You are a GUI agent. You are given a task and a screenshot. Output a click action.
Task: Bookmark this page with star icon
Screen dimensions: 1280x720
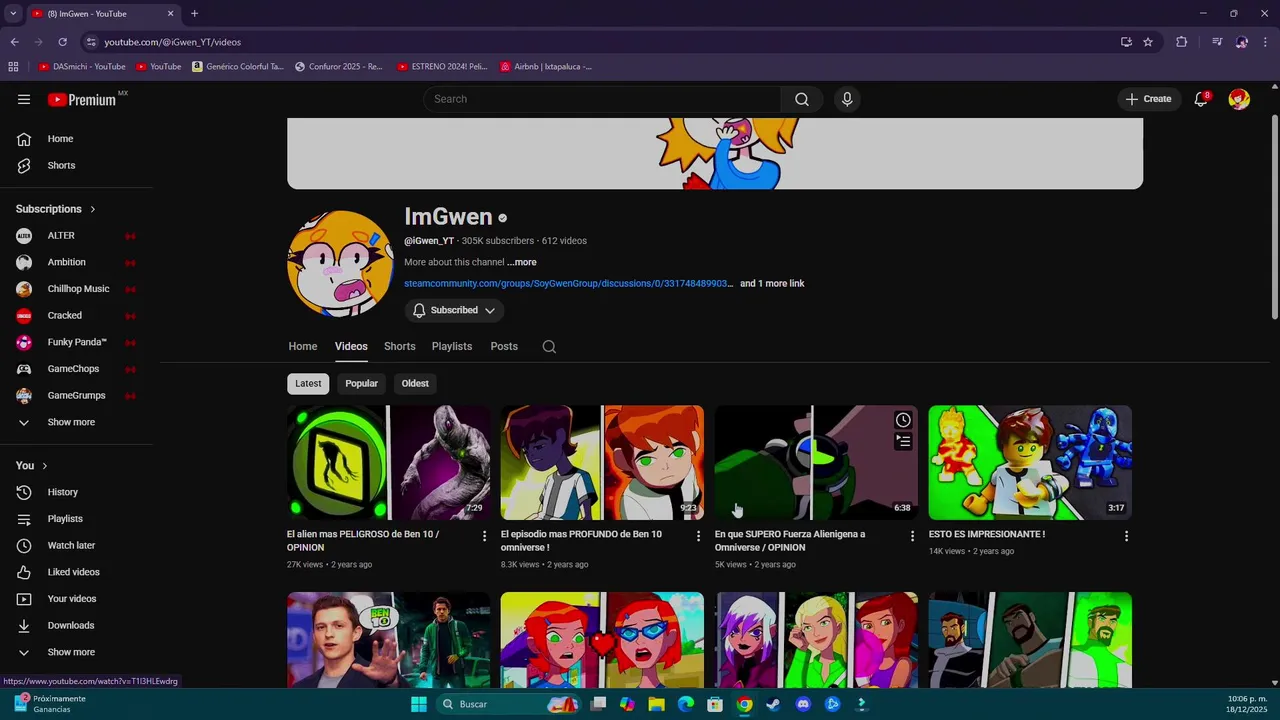tap(1148, 42)
